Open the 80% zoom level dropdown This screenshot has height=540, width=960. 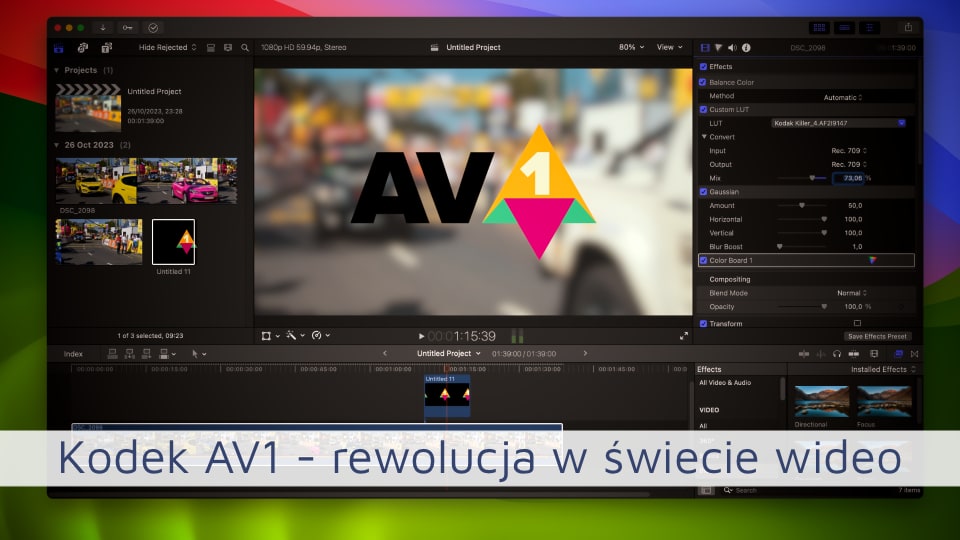tap(630, 47)
